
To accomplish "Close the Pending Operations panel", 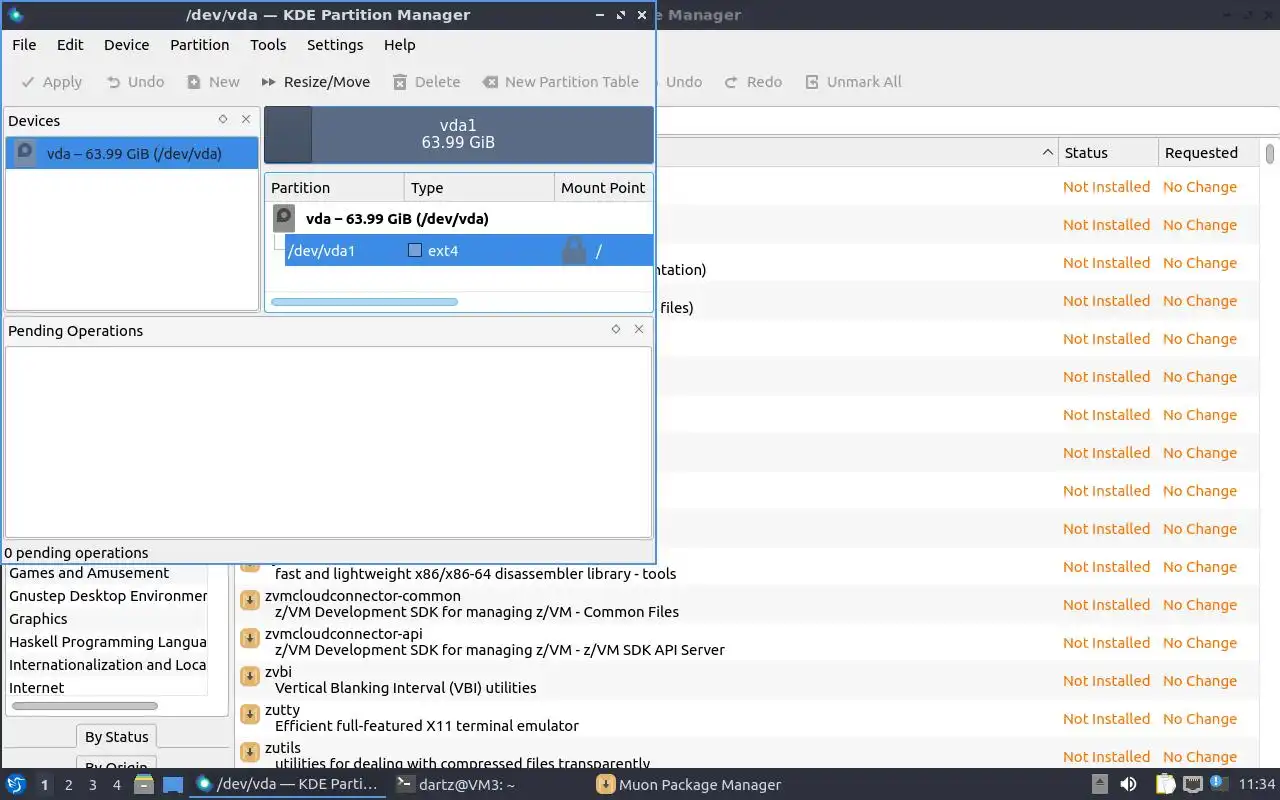I will [639, 329].
